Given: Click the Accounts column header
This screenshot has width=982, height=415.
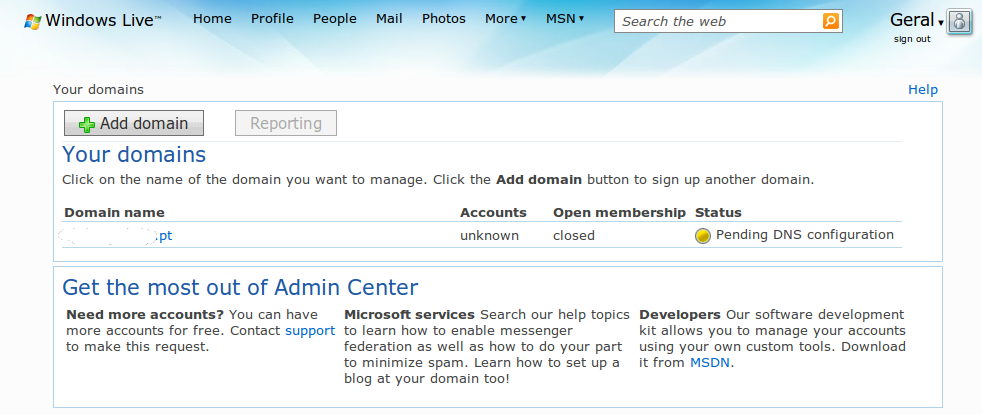Looking at the screenshot, I should tap(494, 213).
